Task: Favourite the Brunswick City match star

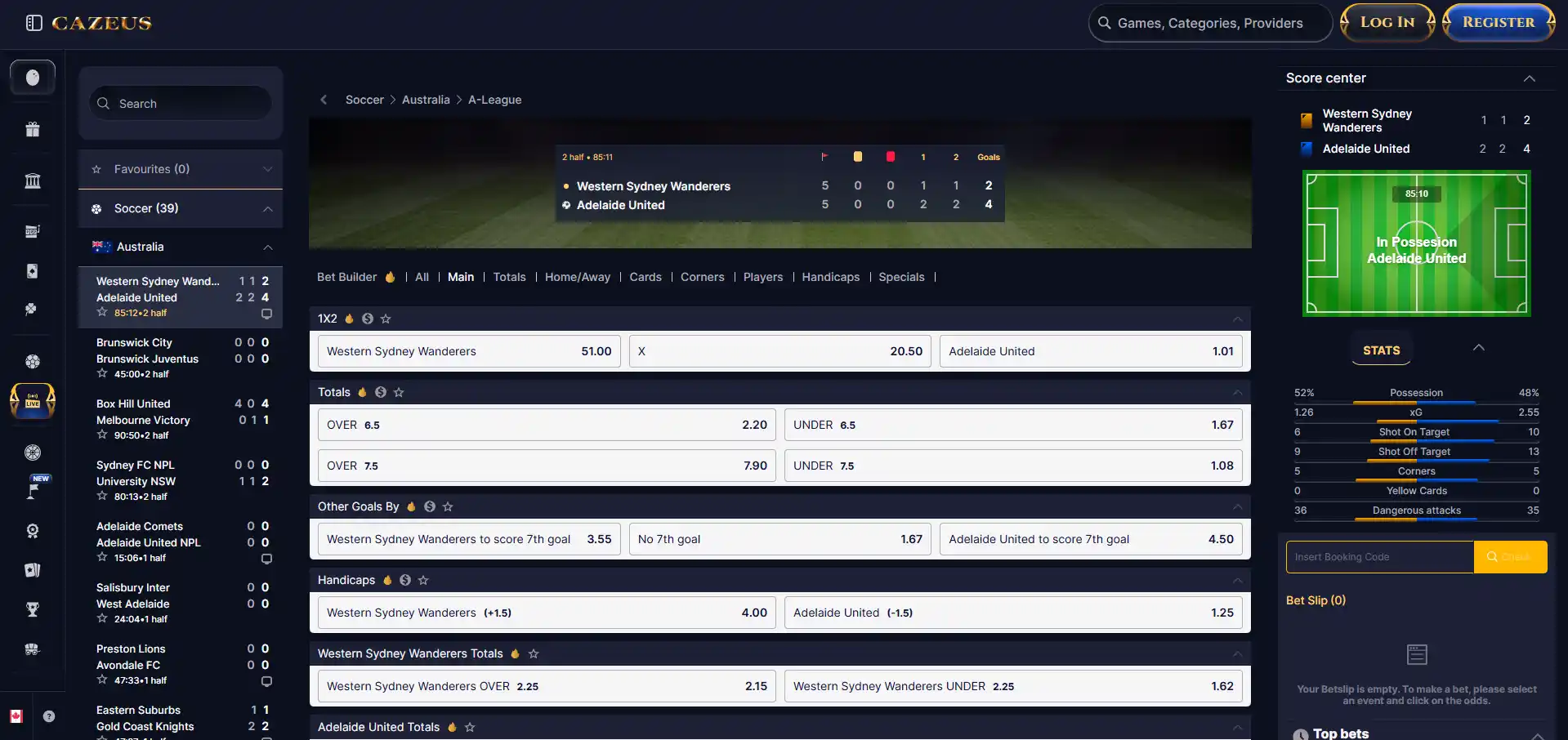Action: click(102, 373)
